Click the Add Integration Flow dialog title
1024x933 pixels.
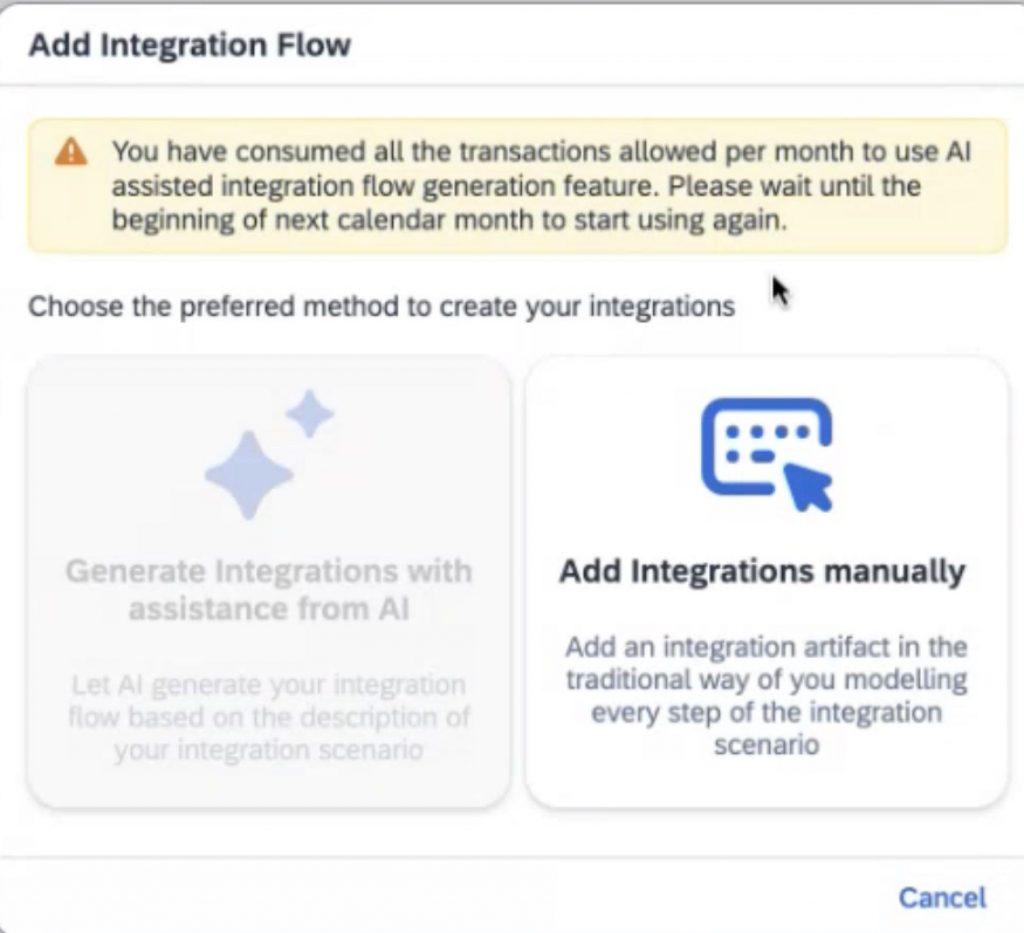190,45
